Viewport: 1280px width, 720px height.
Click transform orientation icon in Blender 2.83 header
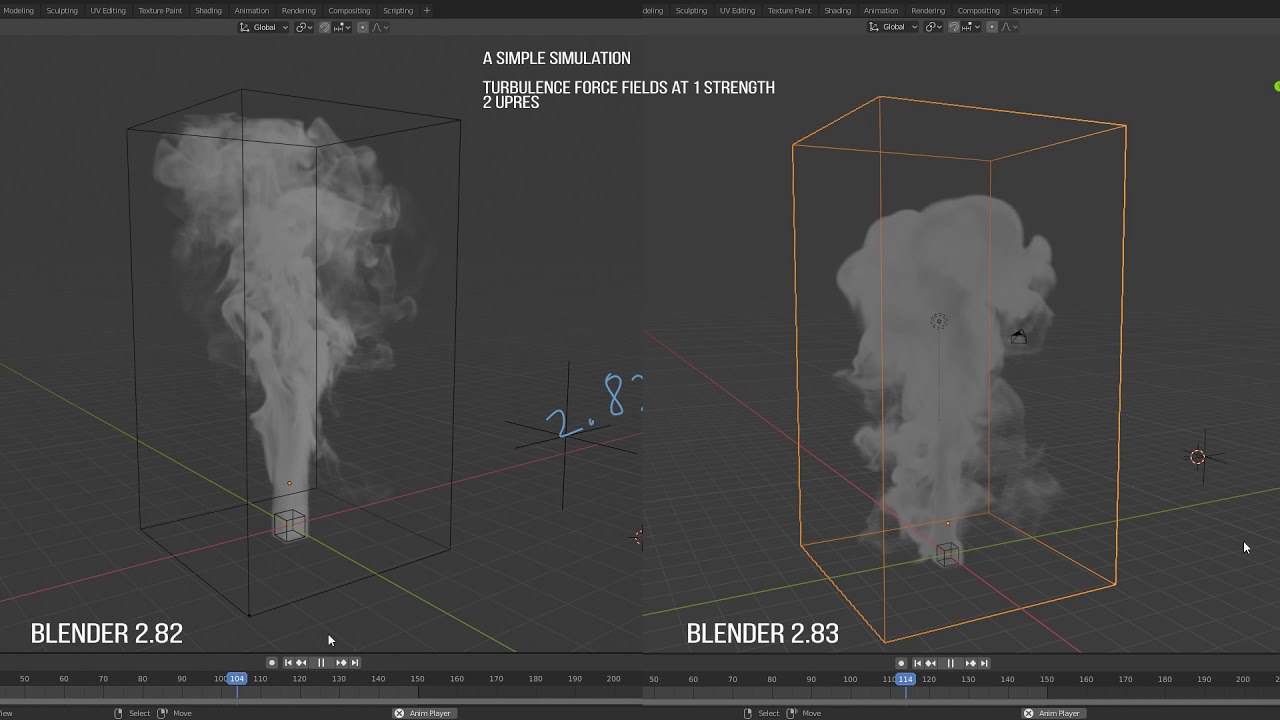[x=874, y=27]
